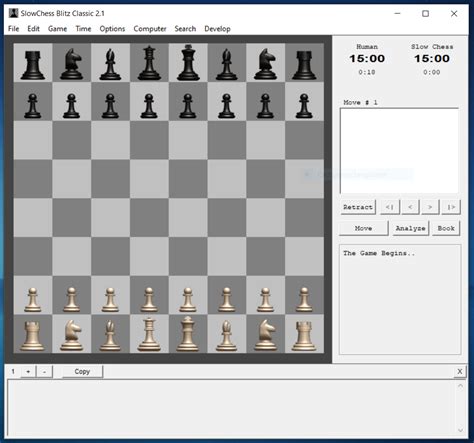474x443 pixels.
Task: Select the white pawn on e2
Action: pos(188,300)
